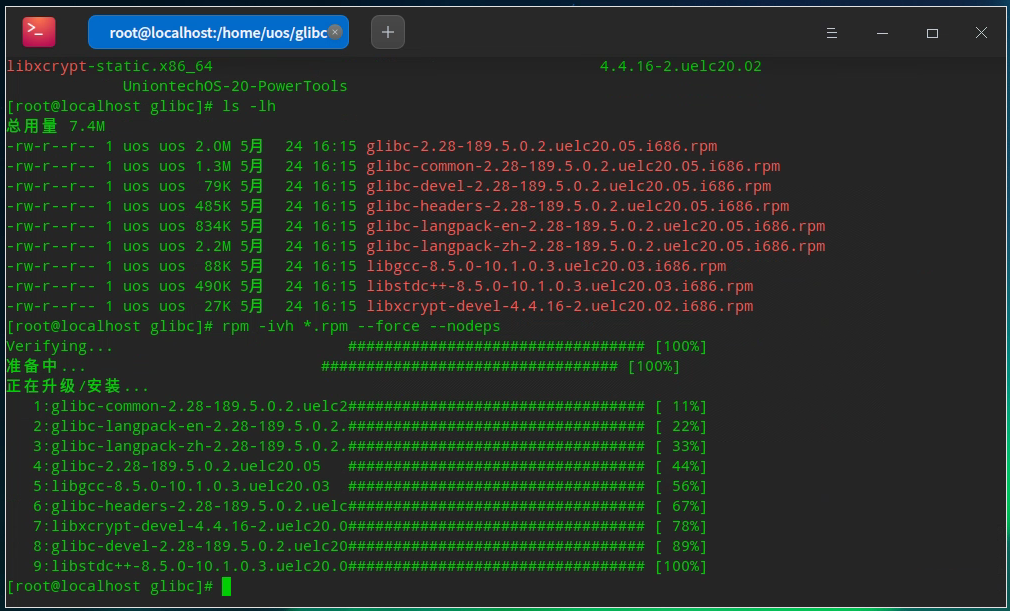Close the terminal window
This screenshot has height=611, width=1010.
pos(981,33)
